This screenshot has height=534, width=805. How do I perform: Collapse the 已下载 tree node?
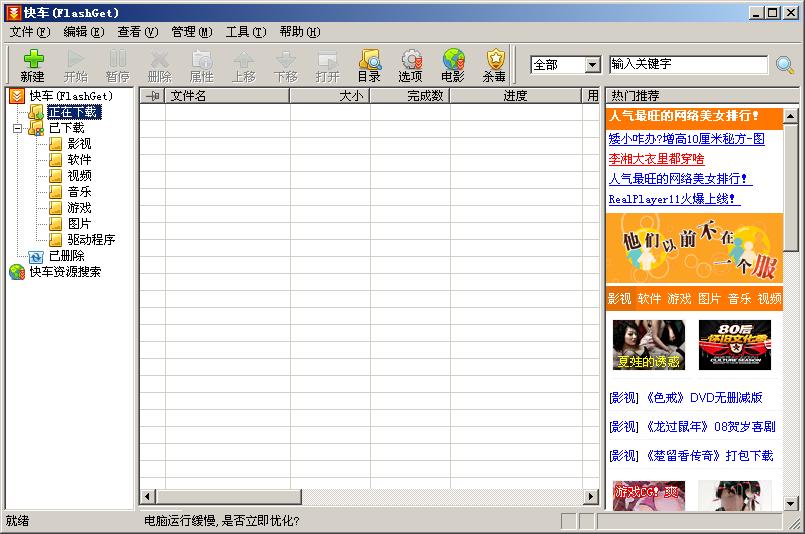(x=17, y=128)
